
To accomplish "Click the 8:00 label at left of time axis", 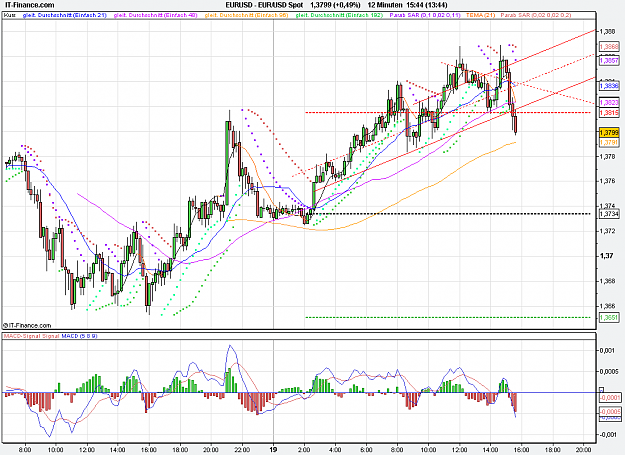I will coord(25,449).
